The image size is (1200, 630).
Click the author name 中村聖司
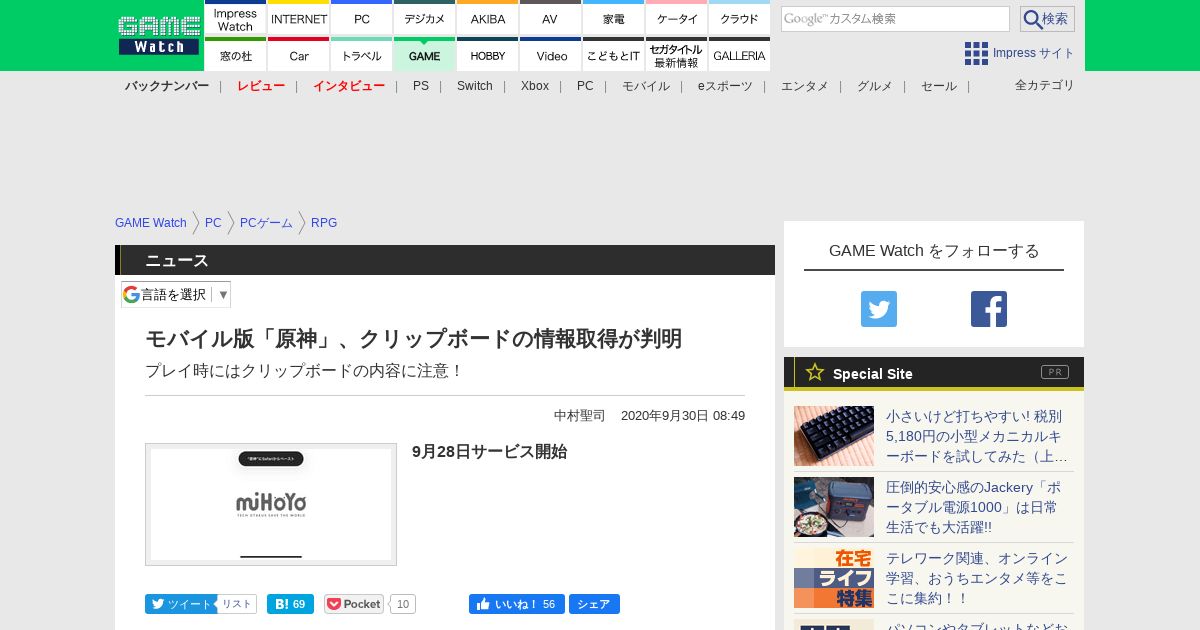580,415
